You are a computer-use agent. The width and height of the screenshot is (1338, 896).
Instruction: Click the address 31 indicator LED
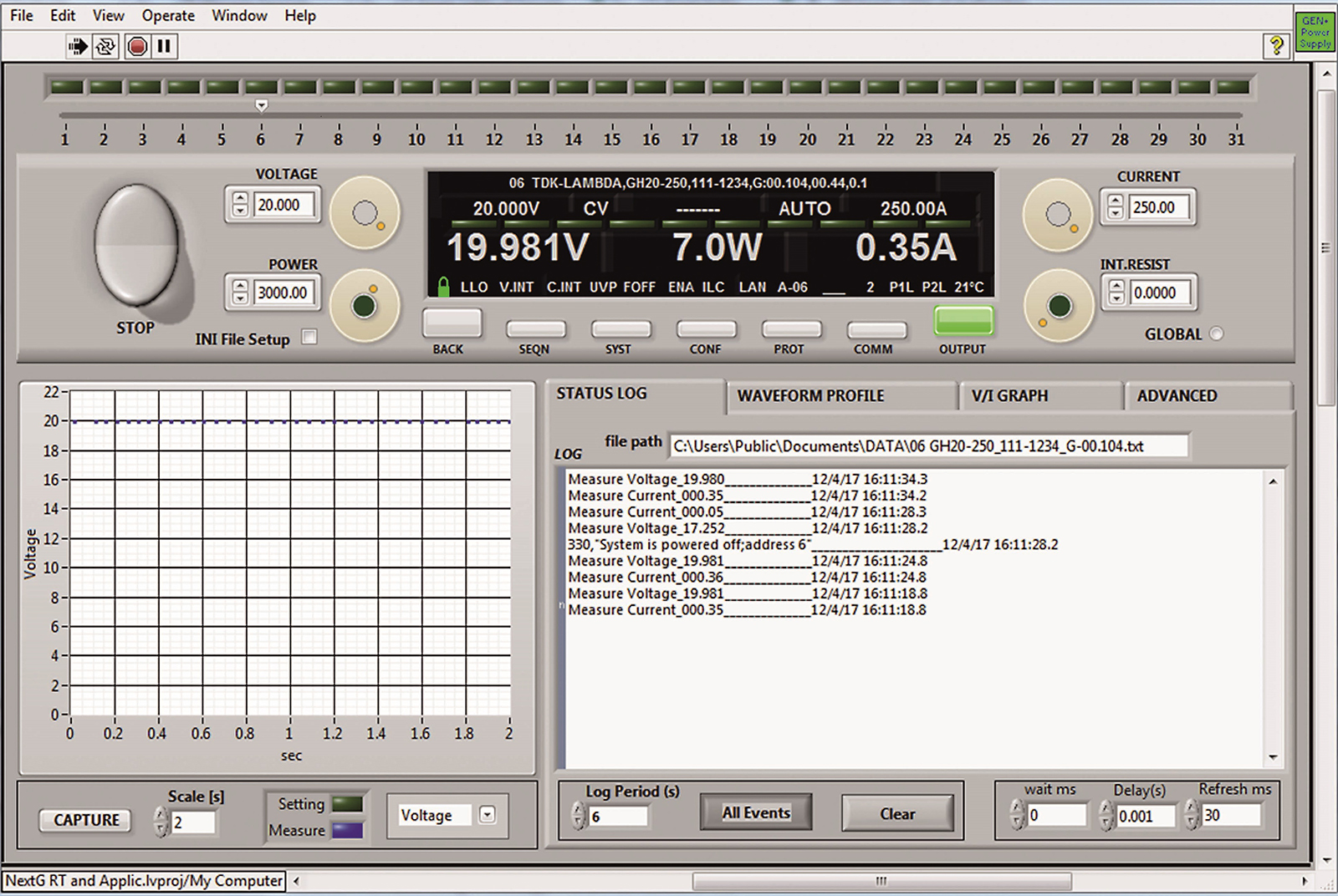click(1233, 86)
